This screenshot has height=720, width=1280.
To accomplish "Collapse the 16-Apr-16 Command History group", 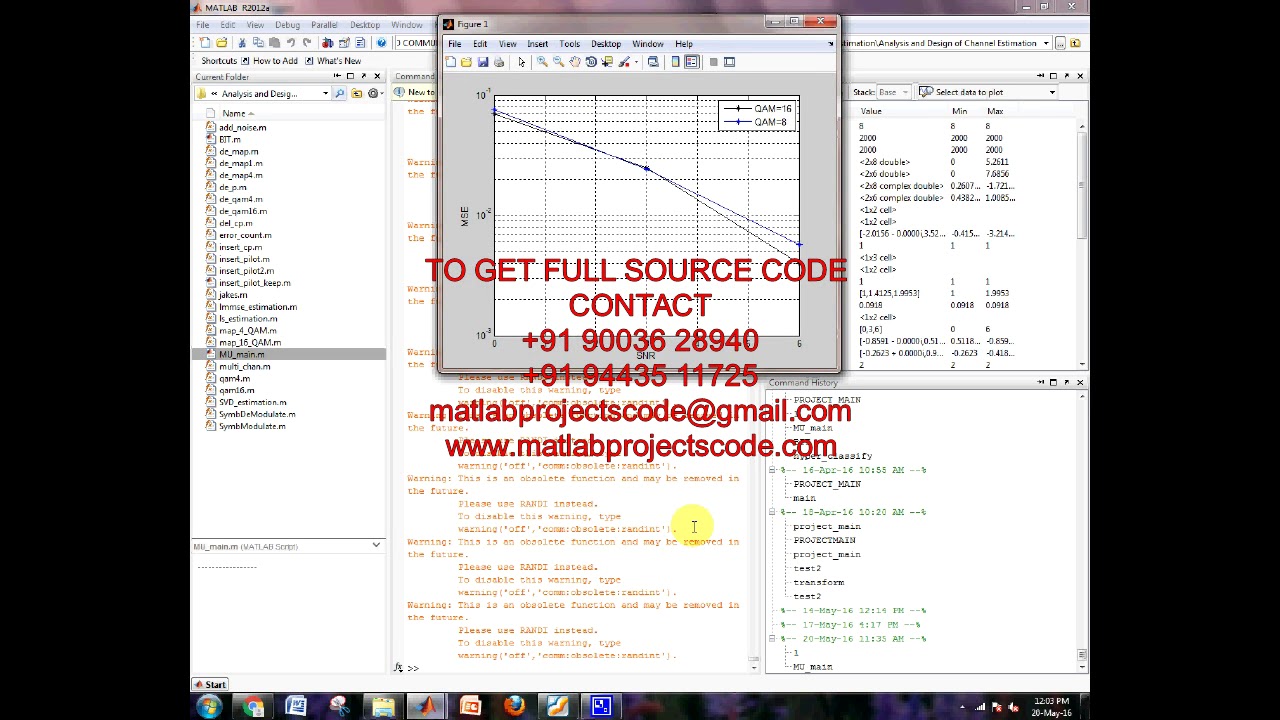I will tap(772, 470).
